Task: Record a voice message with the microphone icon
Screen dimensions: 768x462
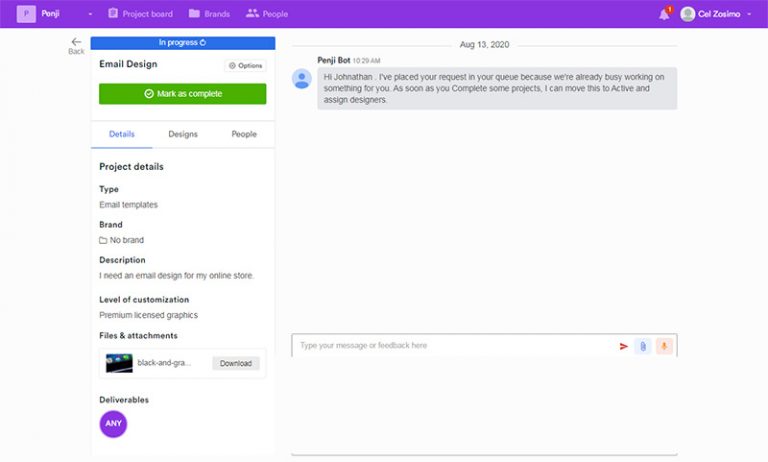Action: point(663,346)
